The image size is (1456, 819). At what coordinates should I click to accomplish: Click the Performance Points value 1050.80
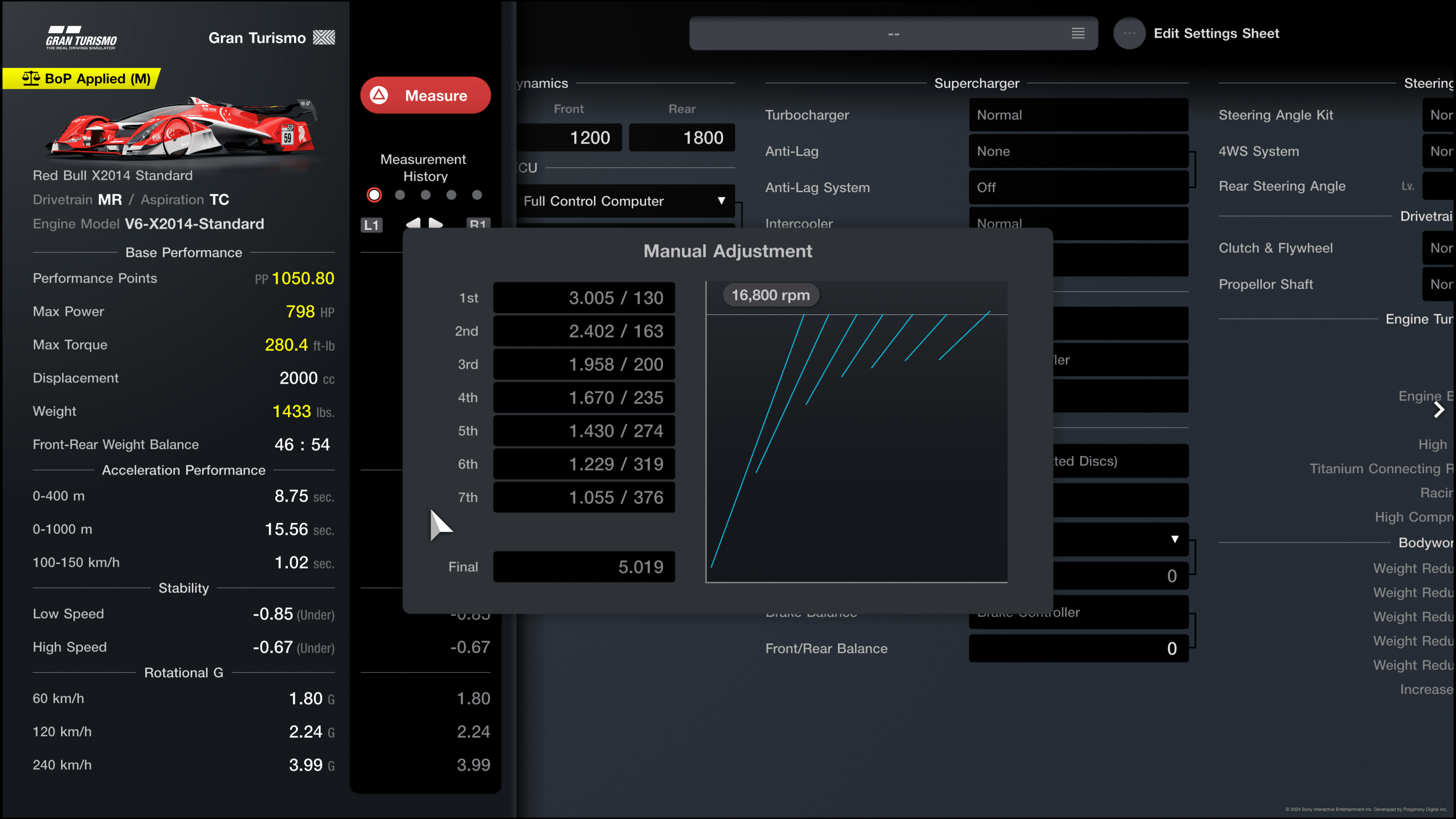[x=303, y=278]
